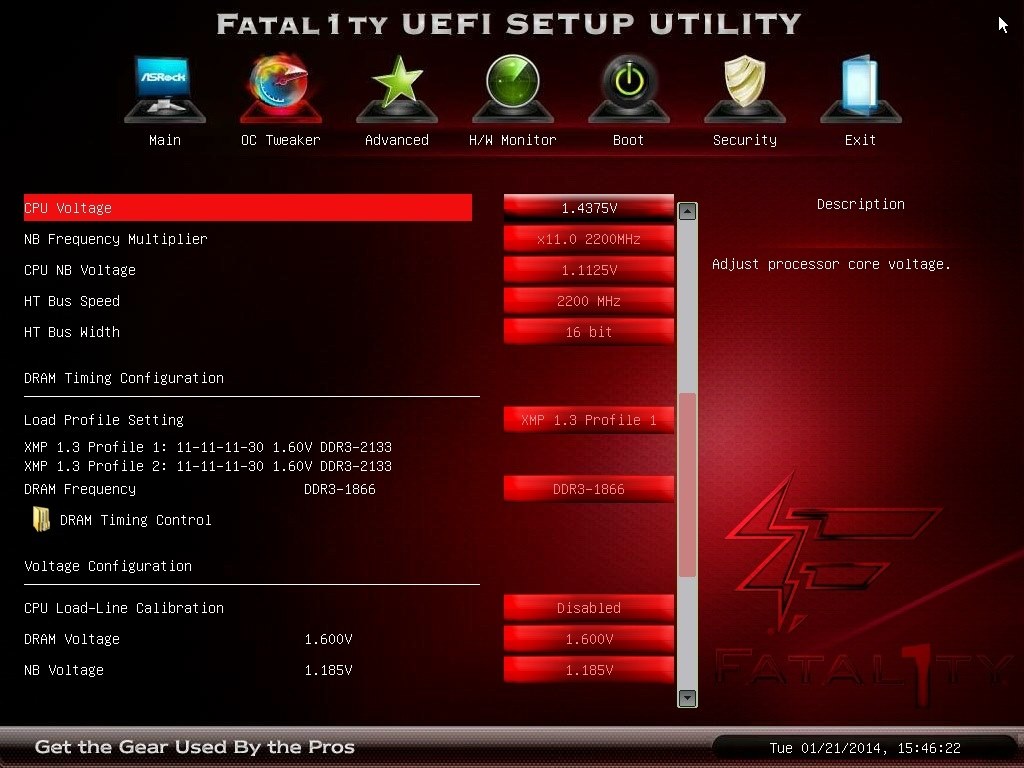Switch to the Exit tab label
The height and width of the screenshot is (768, 1024).
pyautogui.click(x=860, y=140)
